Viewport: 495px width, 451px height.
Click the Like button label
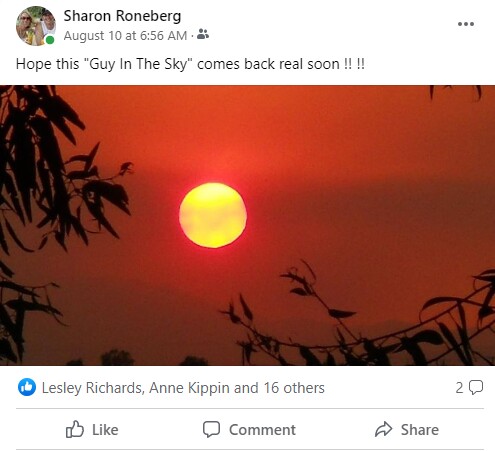(105, 430)
